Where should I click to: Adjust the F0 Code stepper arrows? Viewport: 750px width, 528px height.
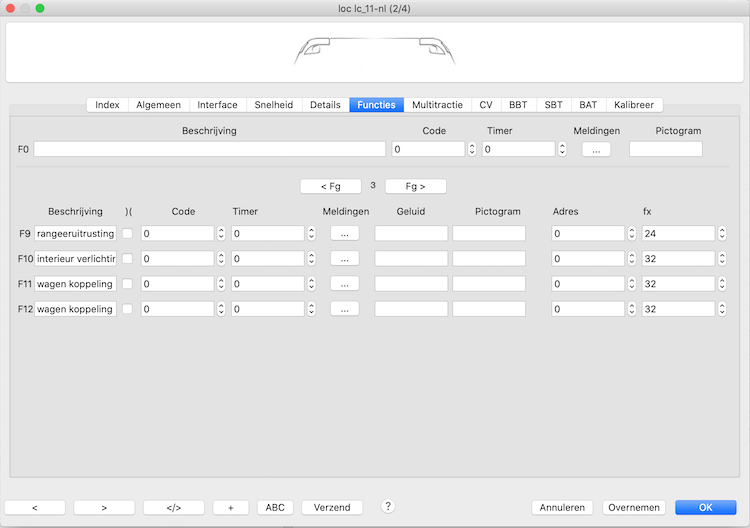point(472,149)
